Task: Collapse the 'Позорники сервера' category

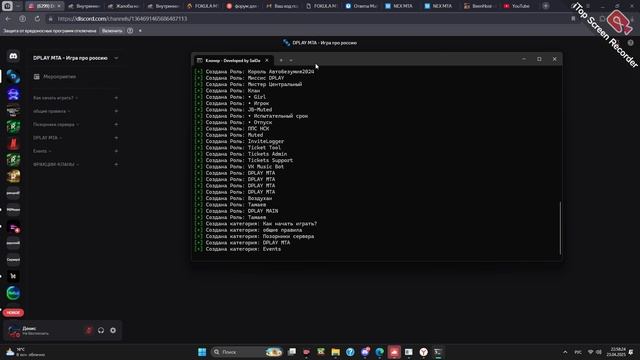Action: [56, 124]
